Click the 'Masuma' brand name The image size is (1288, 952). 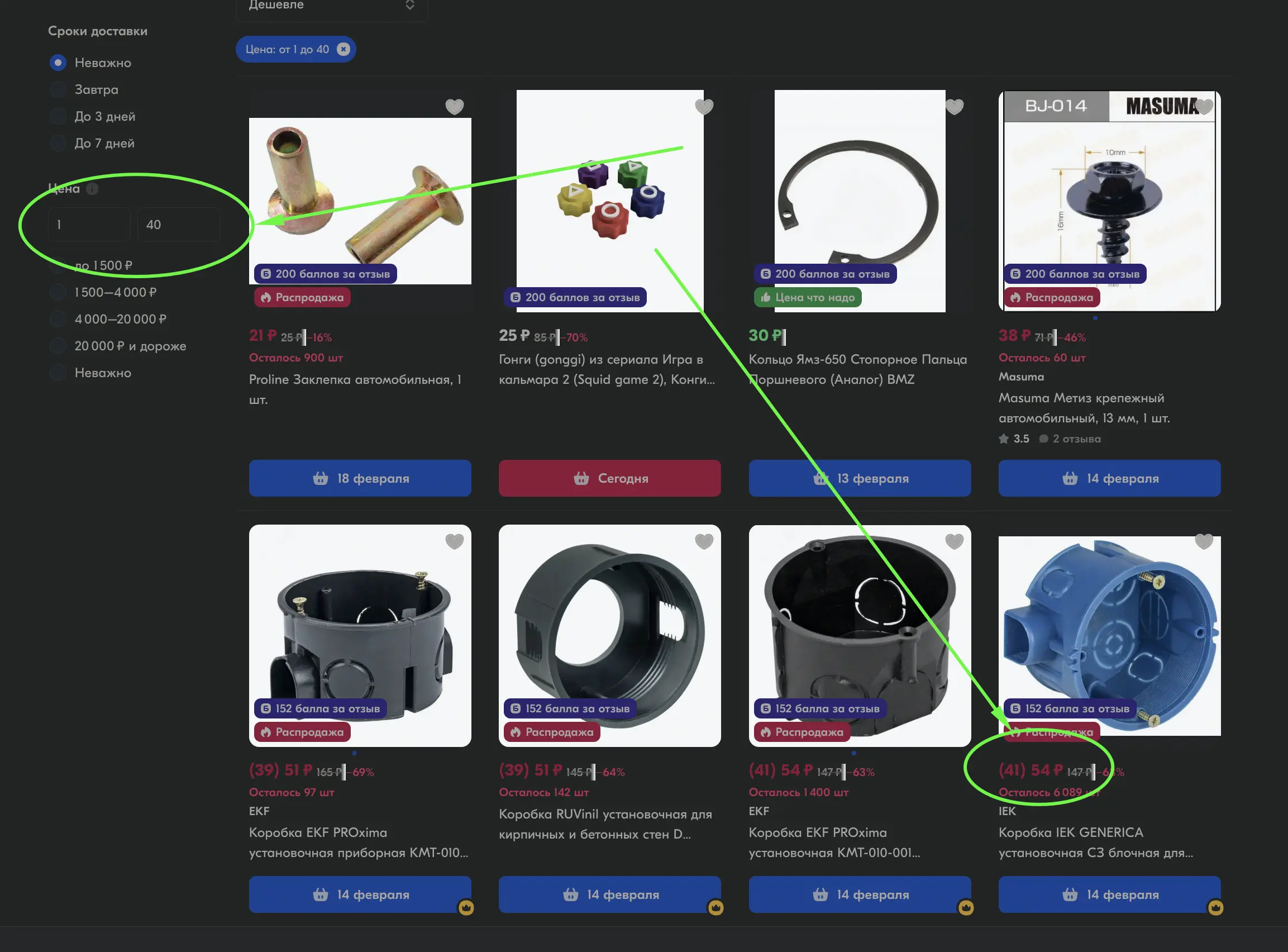coord(1022,377)
